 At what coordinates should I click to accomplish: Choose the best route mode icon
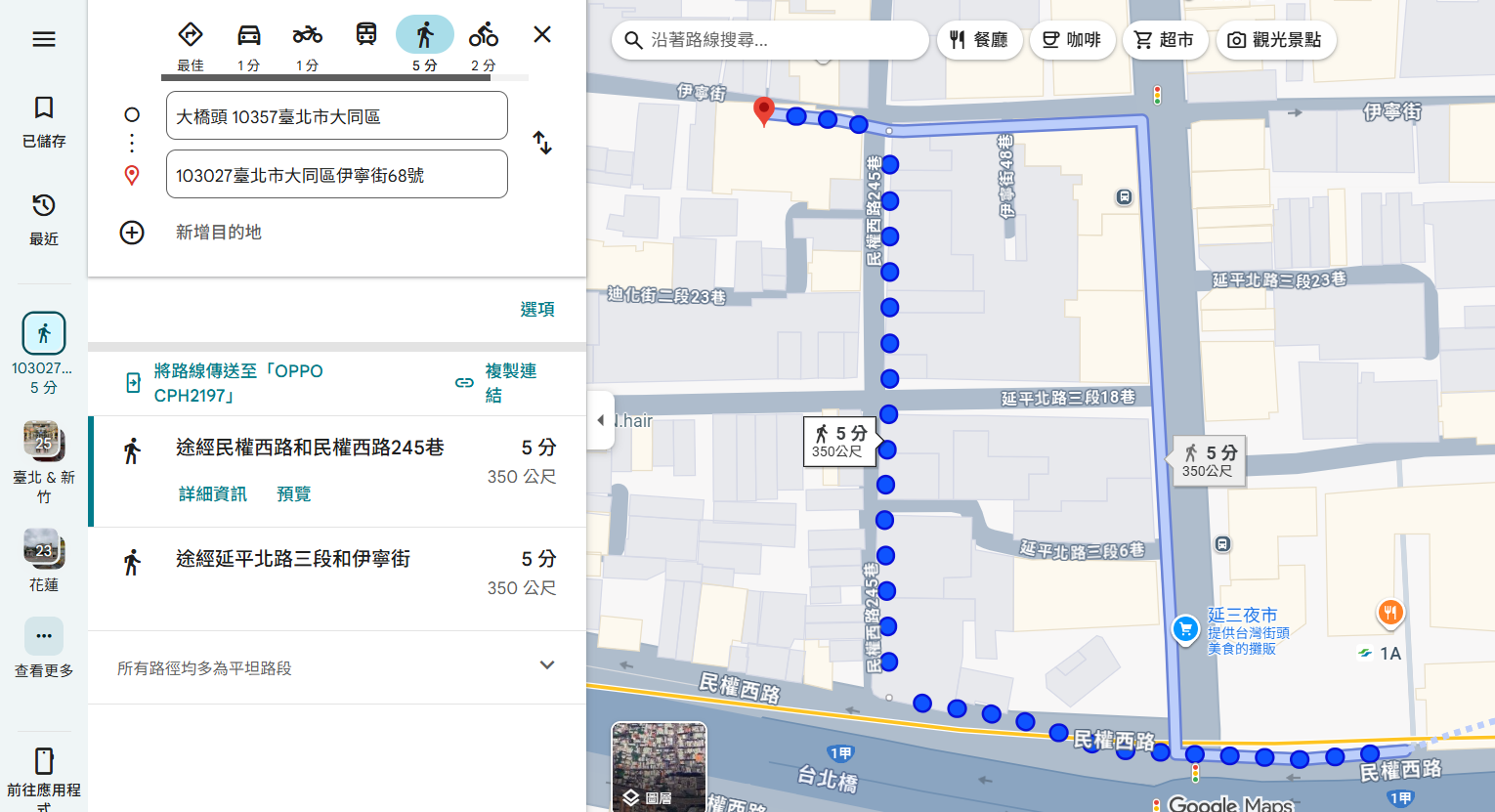[x=191, y=36]
